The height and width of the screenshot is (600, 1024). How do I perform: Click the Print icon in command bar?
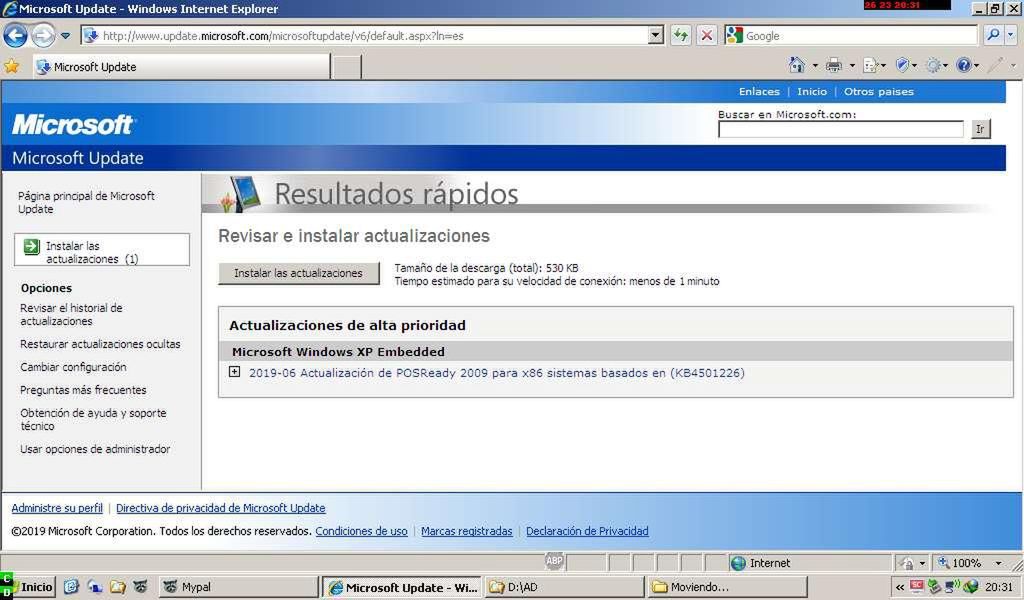coord(834,65)
